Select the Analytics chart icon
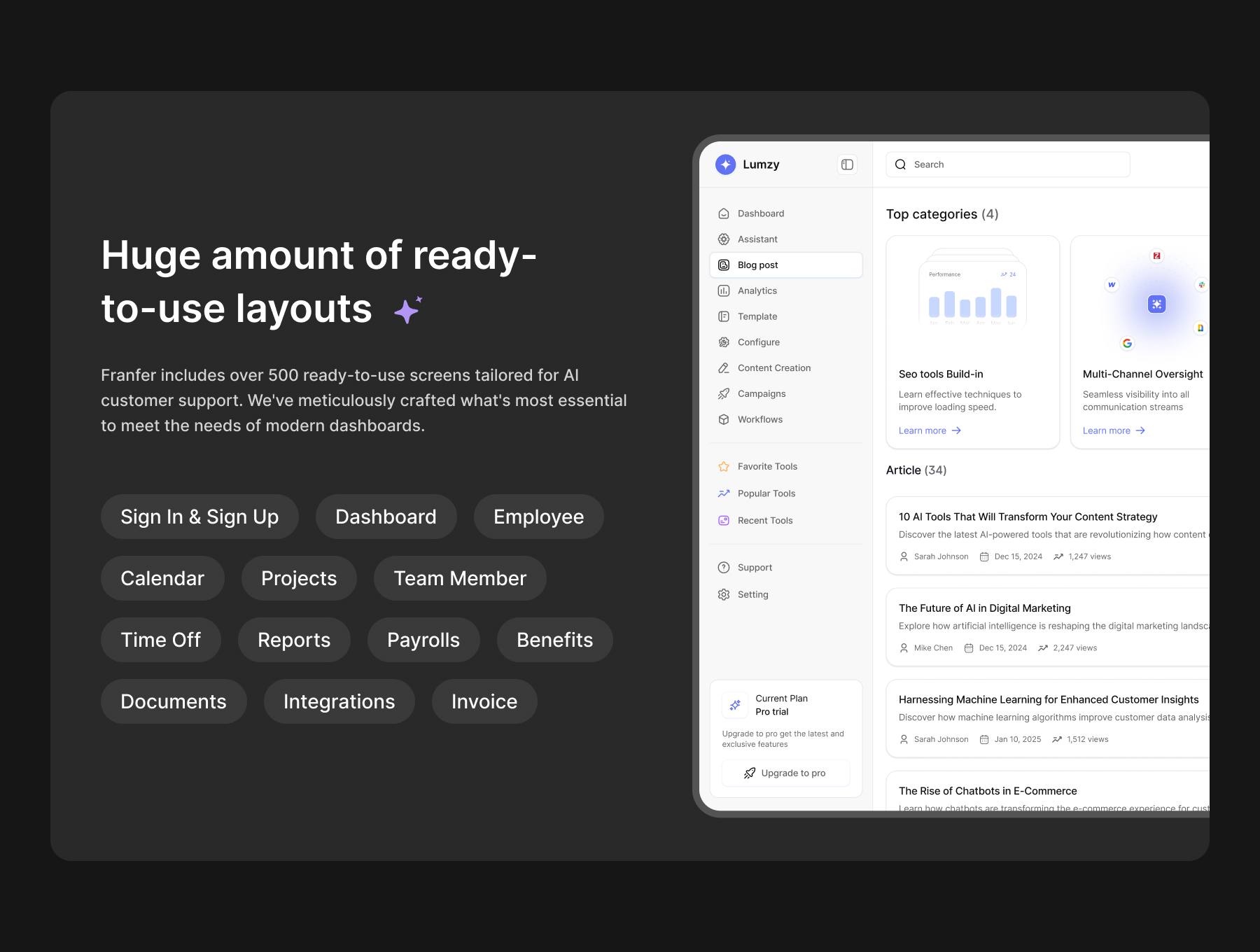This screenshot has height=952, width=1260. (724, 290)
